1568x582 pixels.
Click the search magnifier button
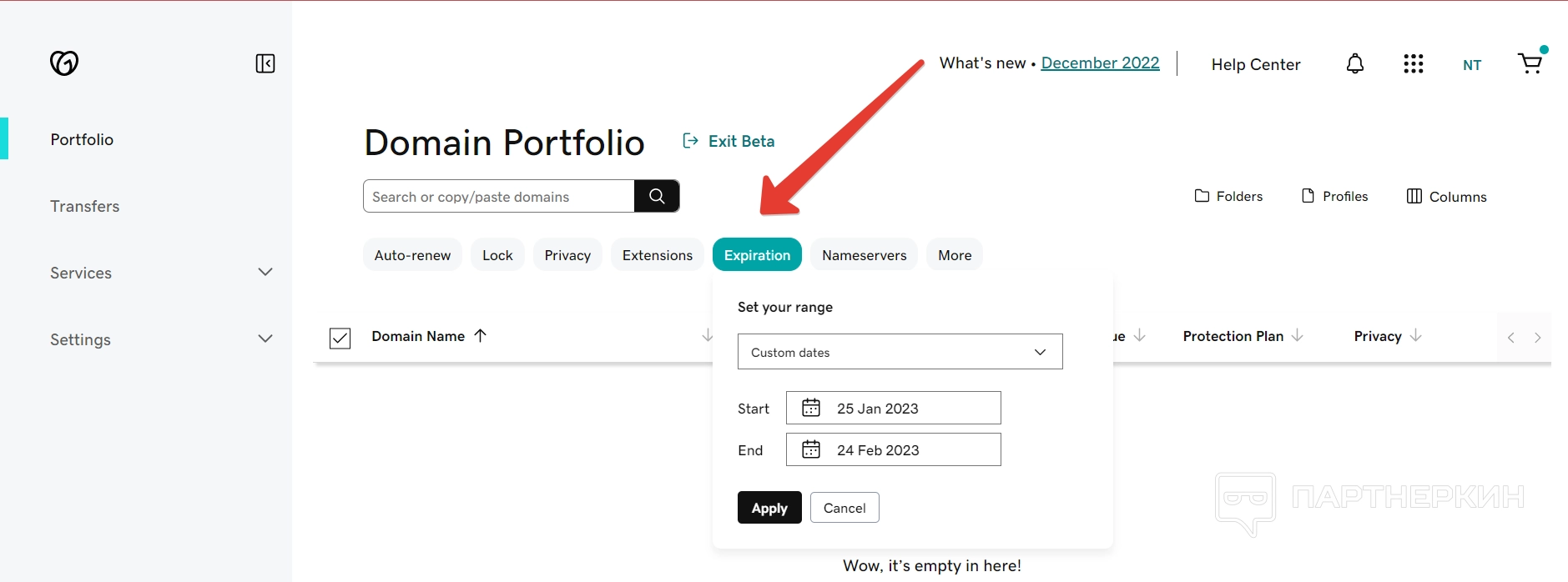click(657, 196)
